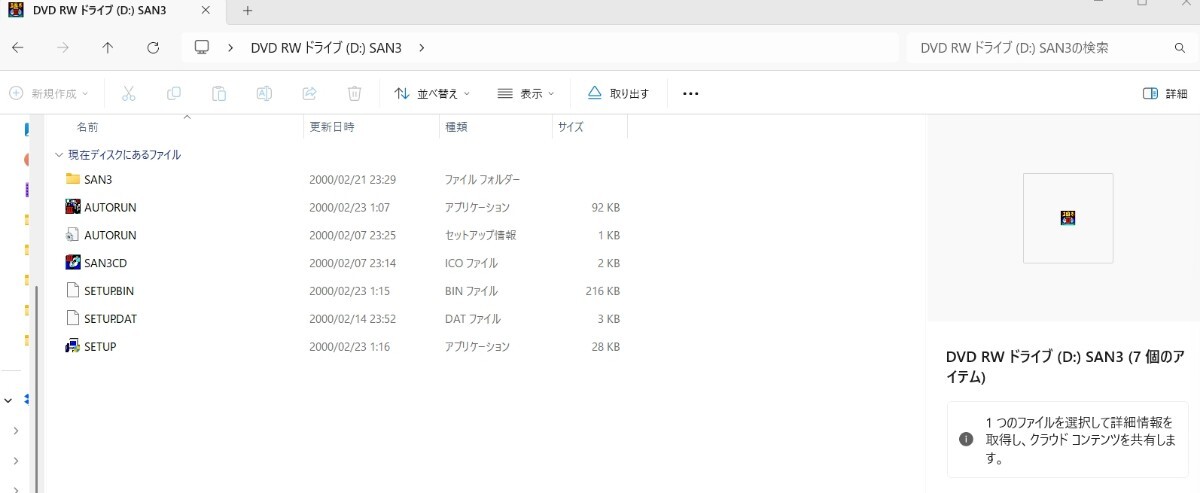The width and height of the screenshot is (1200, 493).
Task: Open the three-dot more options menu
Action: [690, 93]
